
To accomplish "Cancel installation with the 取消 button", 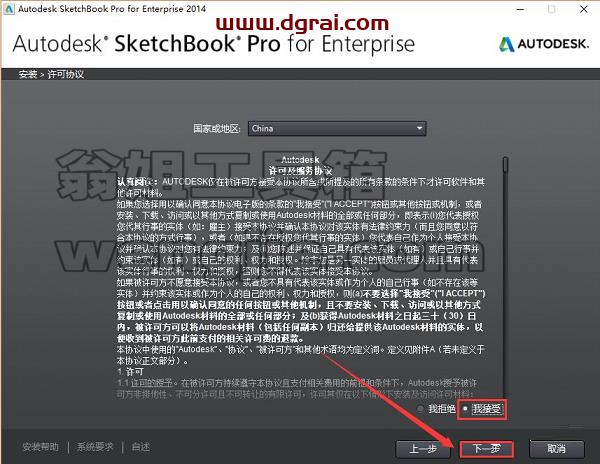I will pyautogui.click(x=556, y=449).
